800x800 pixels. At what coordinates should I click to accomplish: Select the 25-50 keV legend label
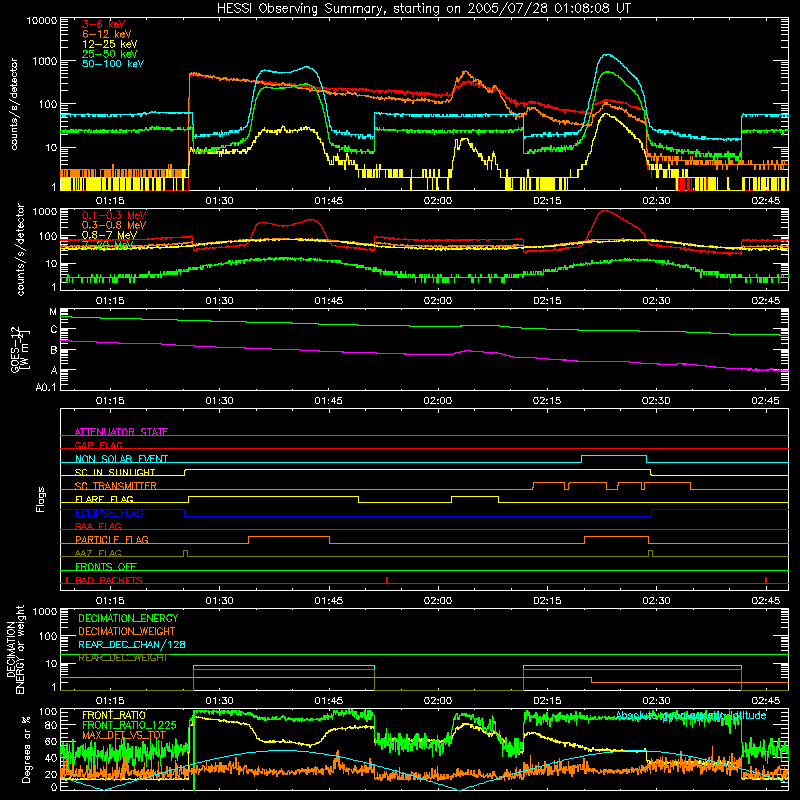(x=109, y=54)
